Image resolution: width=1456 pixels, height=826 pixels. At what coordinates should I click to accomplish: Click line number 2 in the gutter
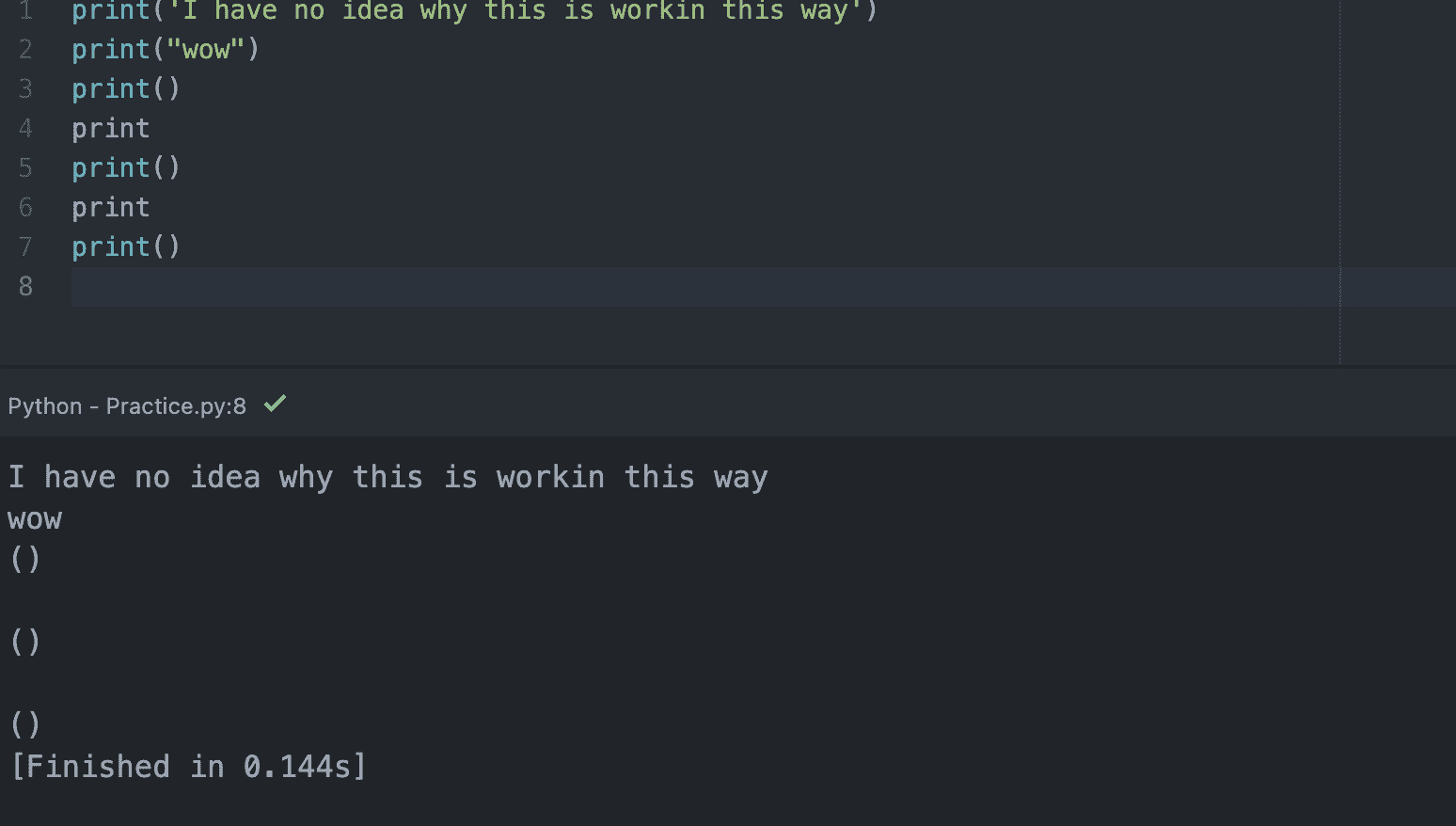tap(25, 49)
